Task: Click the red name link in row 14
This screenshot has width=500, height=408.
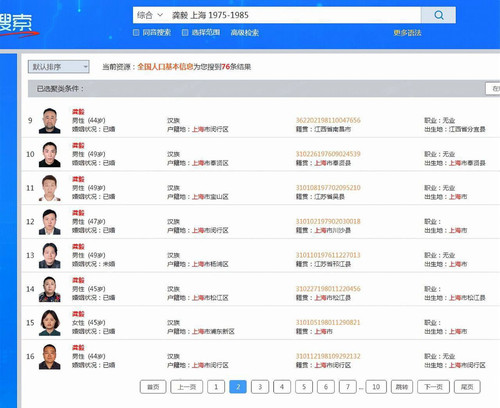Action: [x=78, y=280]
